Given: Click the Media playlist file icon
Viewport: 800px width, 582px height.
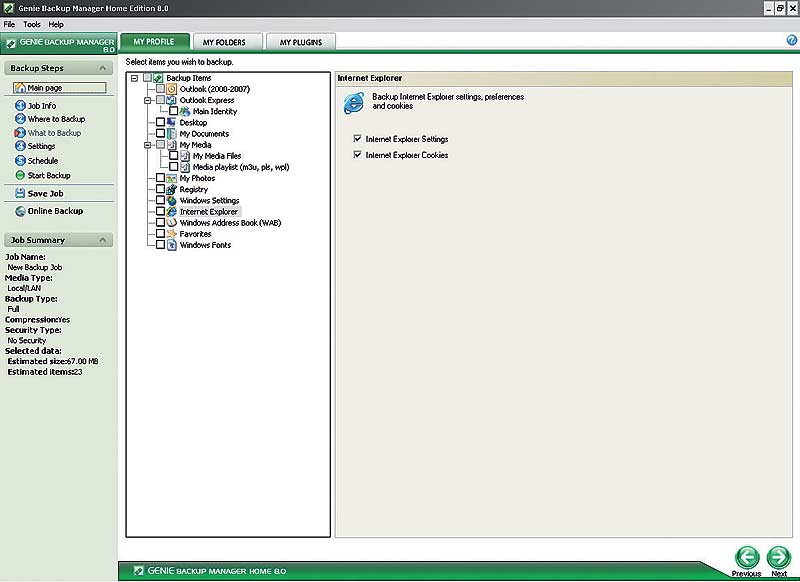Looking at the screenshot, I should click(185, 167).
